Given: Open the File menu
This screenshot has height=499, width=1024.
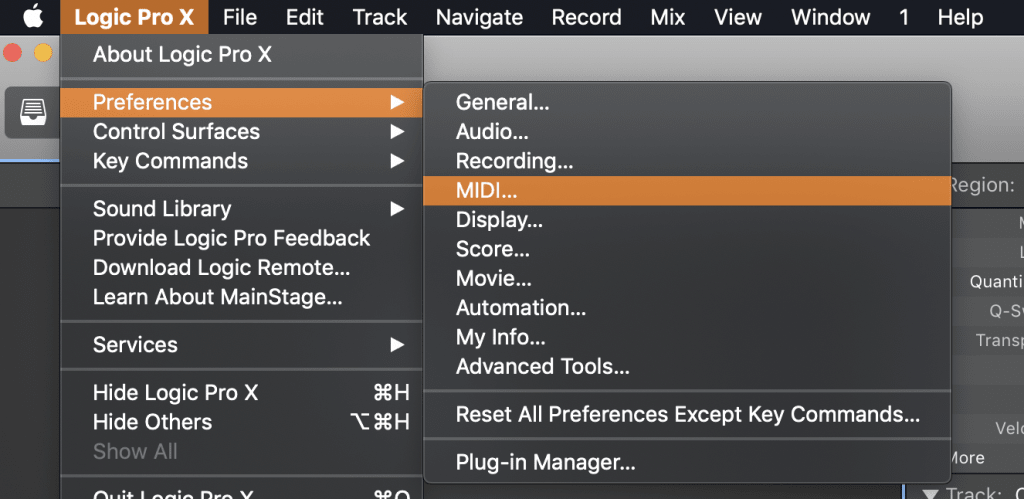Looking at the screenshot, I should [x=240, y=17].
